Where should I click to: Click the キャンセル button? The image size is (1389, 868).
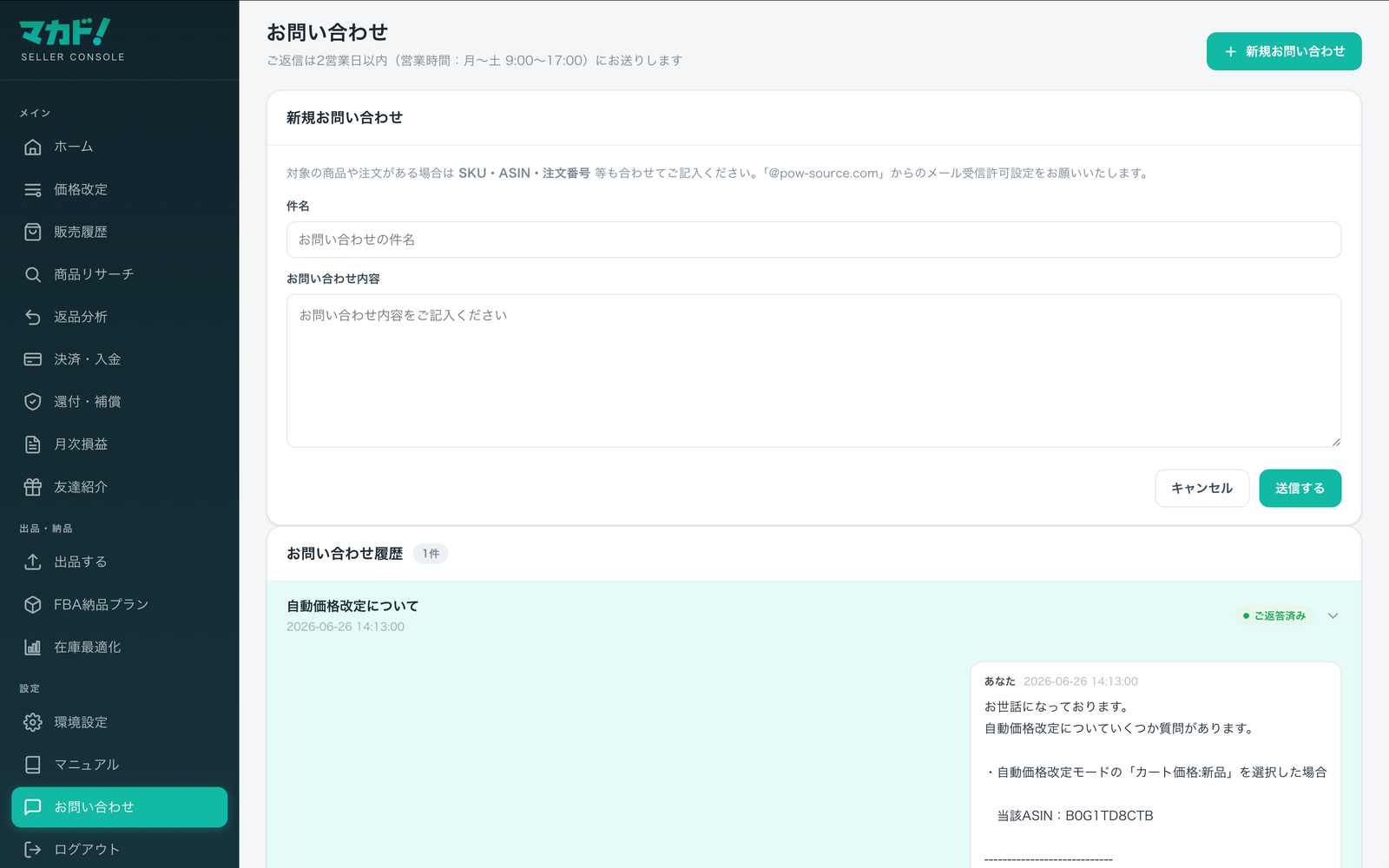point(1201,488)
